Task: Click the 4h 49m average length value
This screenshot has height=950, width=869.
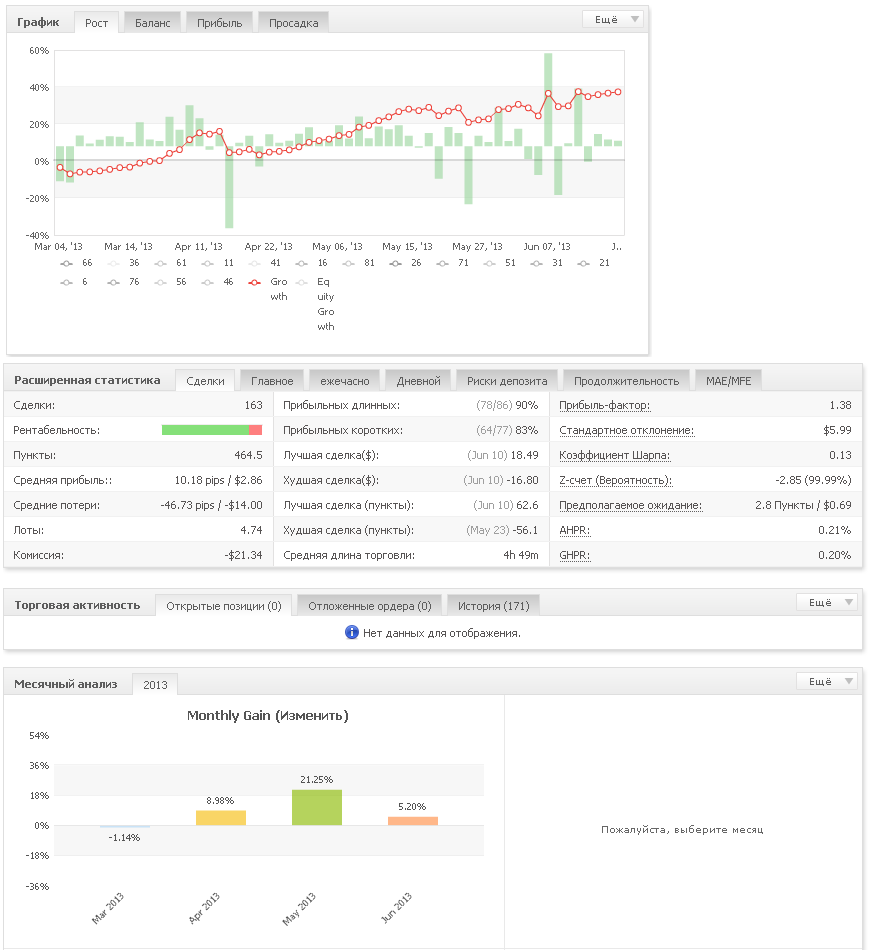Action: coord(521,555)
